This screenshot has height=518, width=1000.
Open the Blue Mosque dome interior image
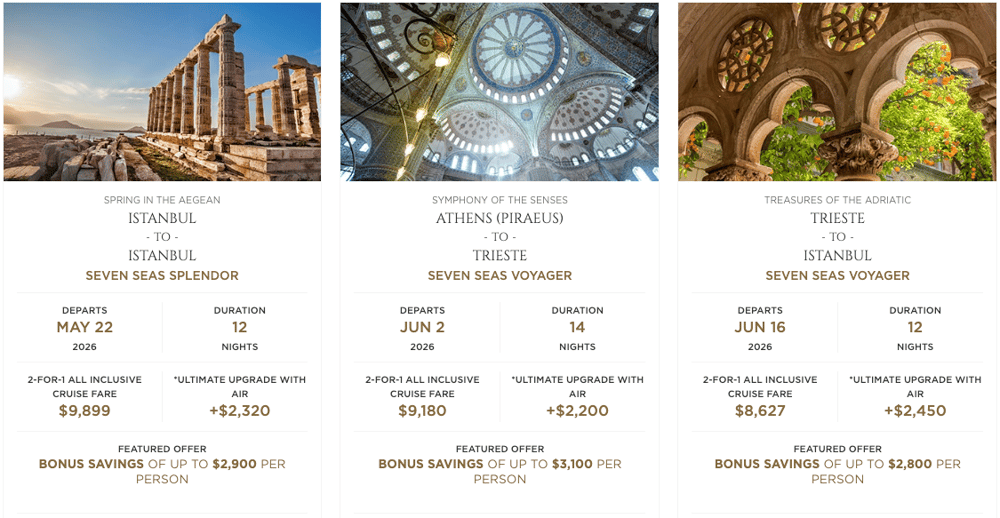499,92
